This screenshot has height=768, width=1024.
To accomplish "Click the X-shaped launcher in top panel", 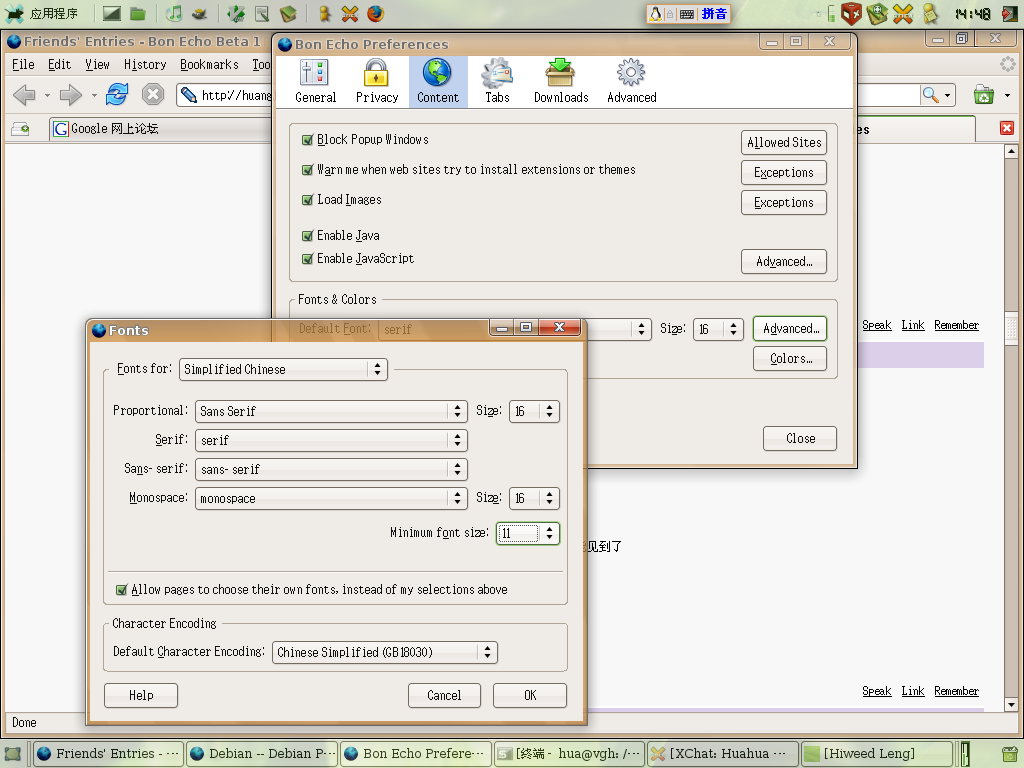I will 350,13.
